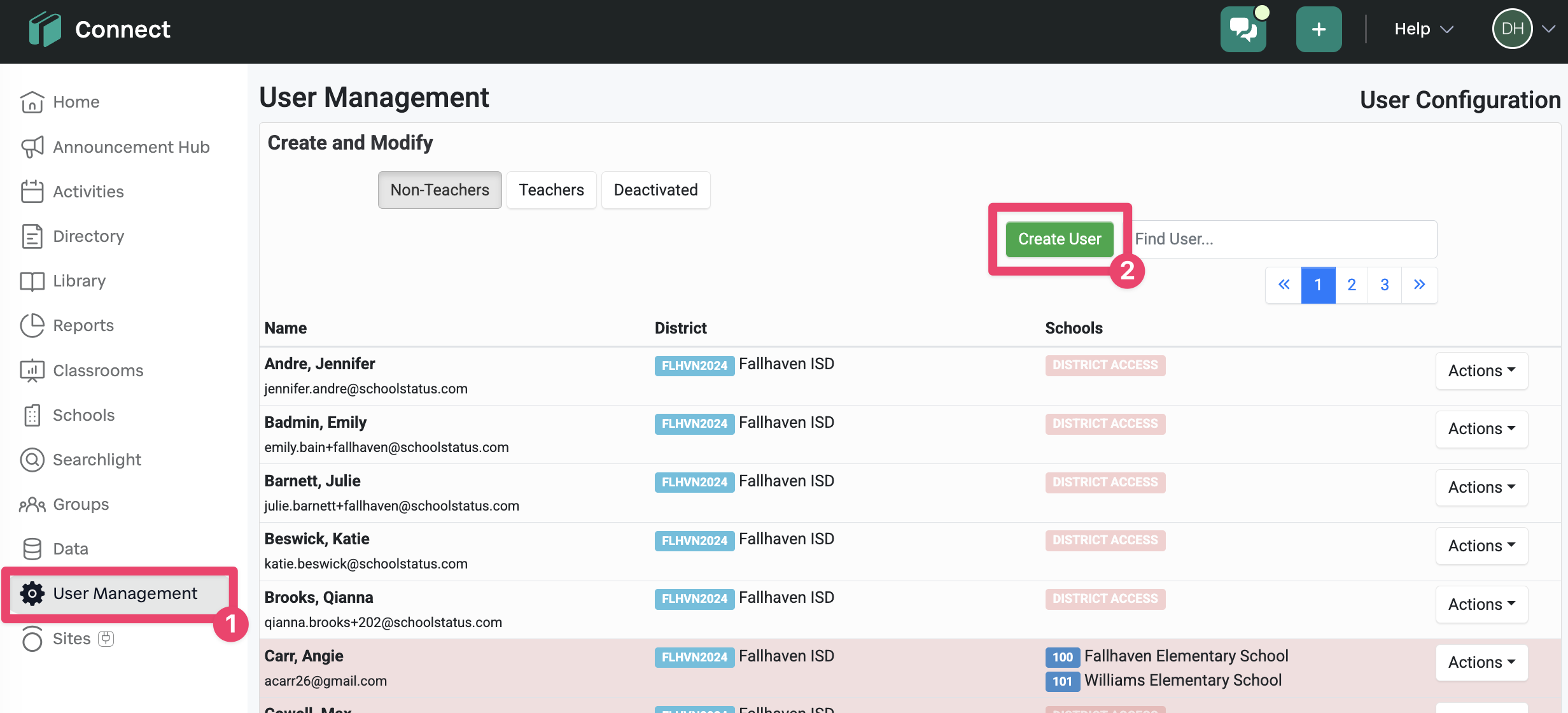1568x713 pixels.
Task: Click the Schools building icon
Action: coord(32,415)
